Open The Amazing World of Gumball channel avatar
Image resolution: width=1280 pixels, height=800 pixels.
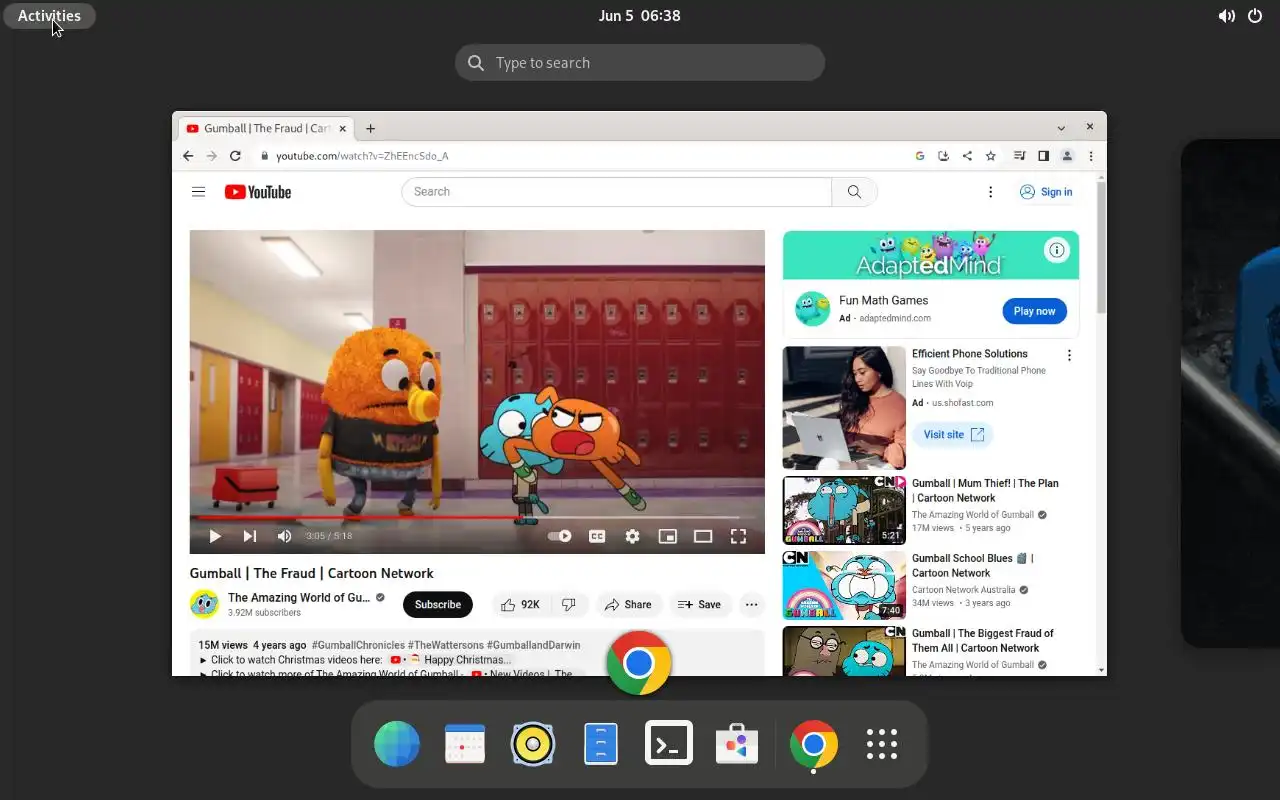tap(204, 604)
